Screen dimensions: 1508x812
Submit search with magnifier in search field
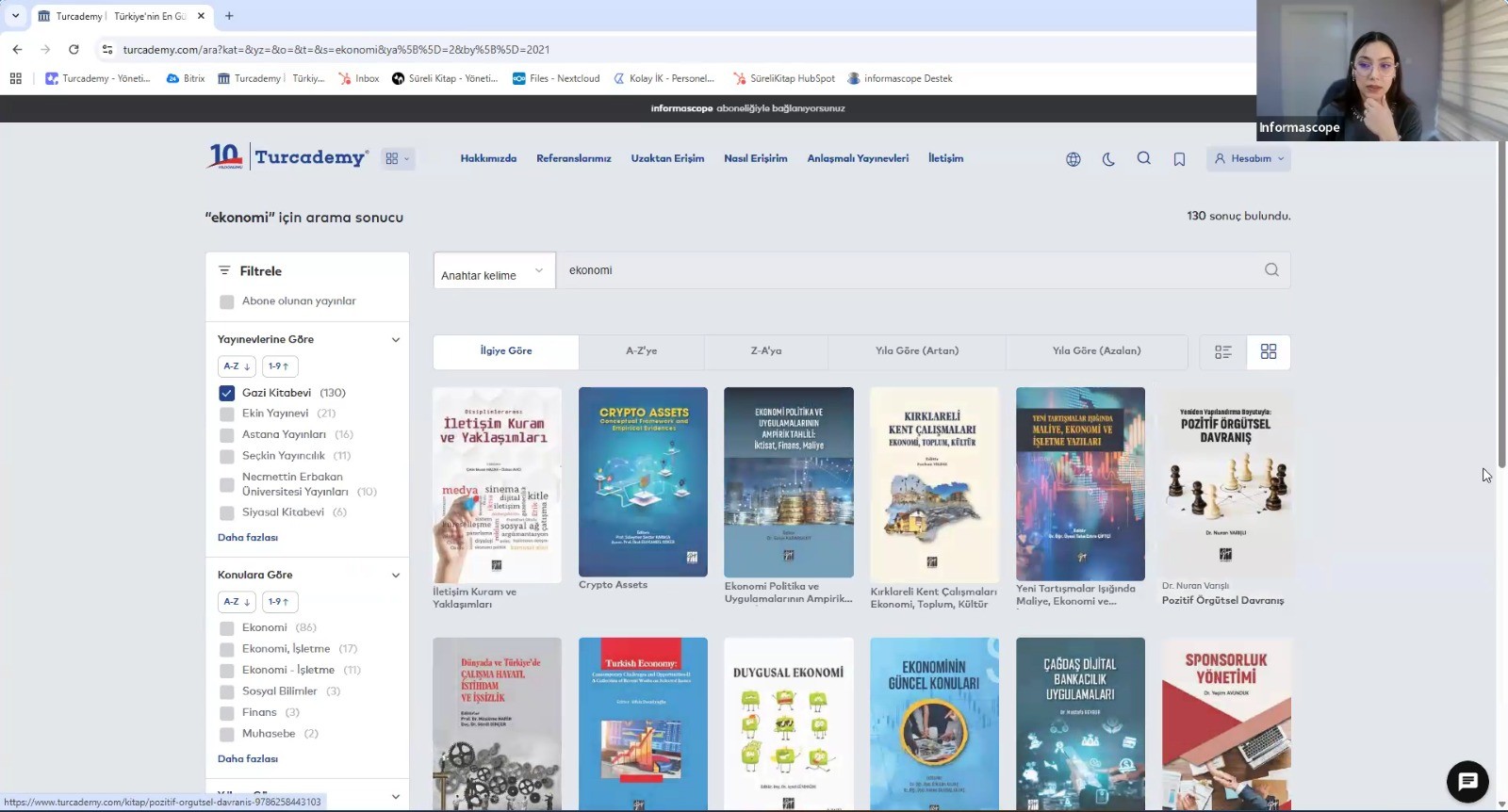[1271, 270]
